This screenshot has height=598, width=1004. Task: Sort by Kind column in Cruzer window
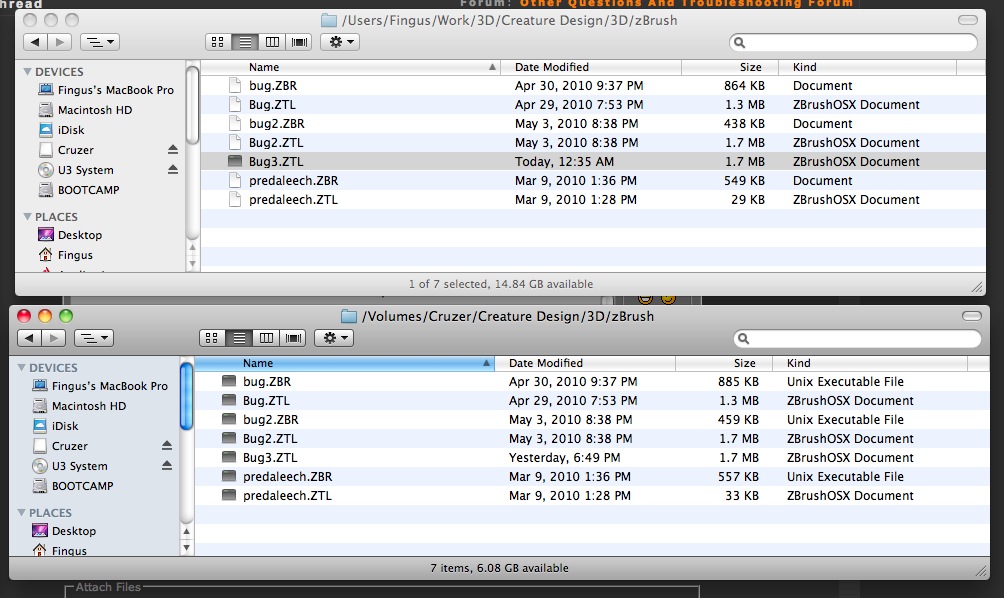870,363
